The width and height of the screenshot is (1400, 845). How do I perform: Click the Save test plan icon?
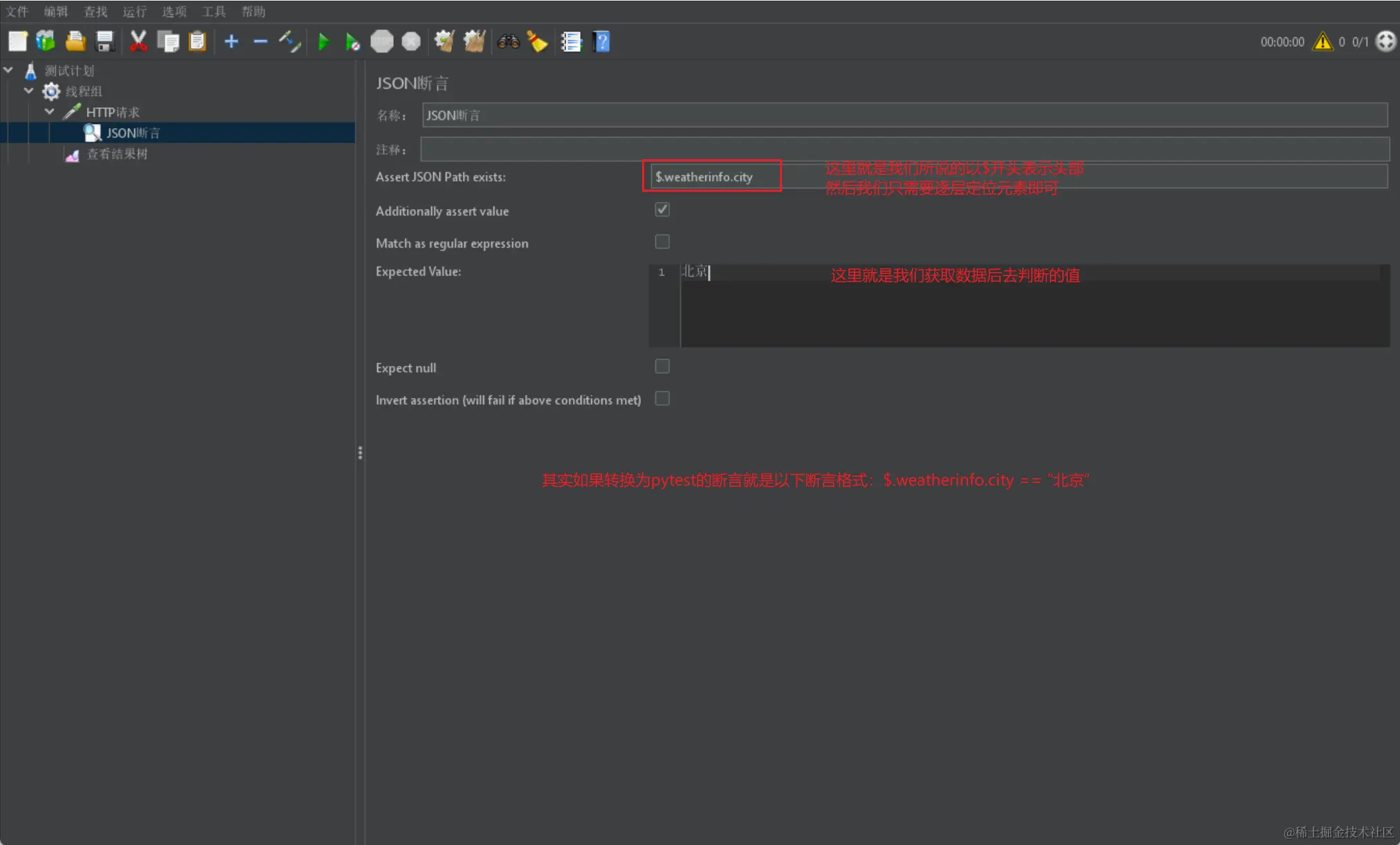click(x=104, y=42)
